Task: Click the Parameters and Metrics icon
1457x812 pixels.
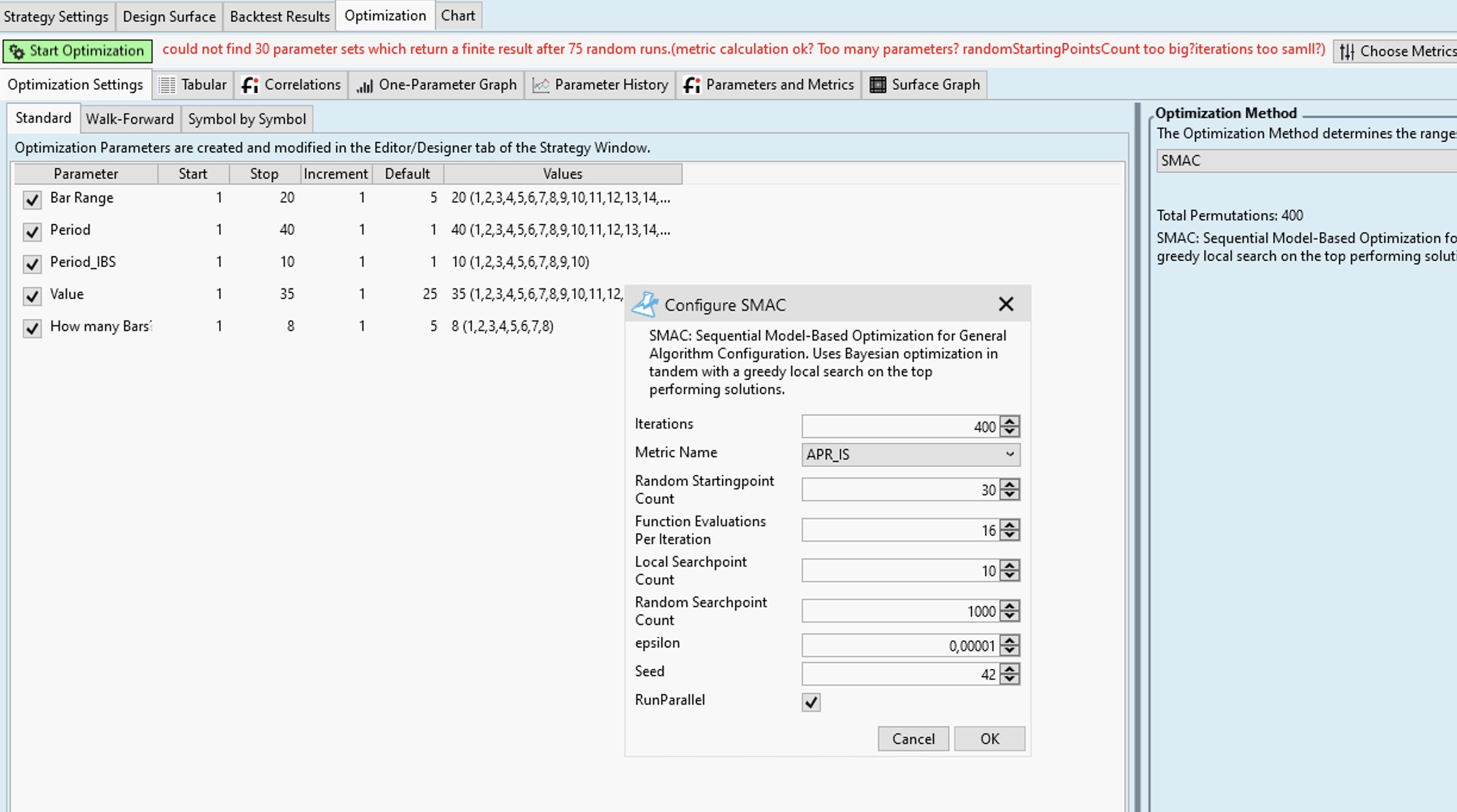Action: point(692,85)
